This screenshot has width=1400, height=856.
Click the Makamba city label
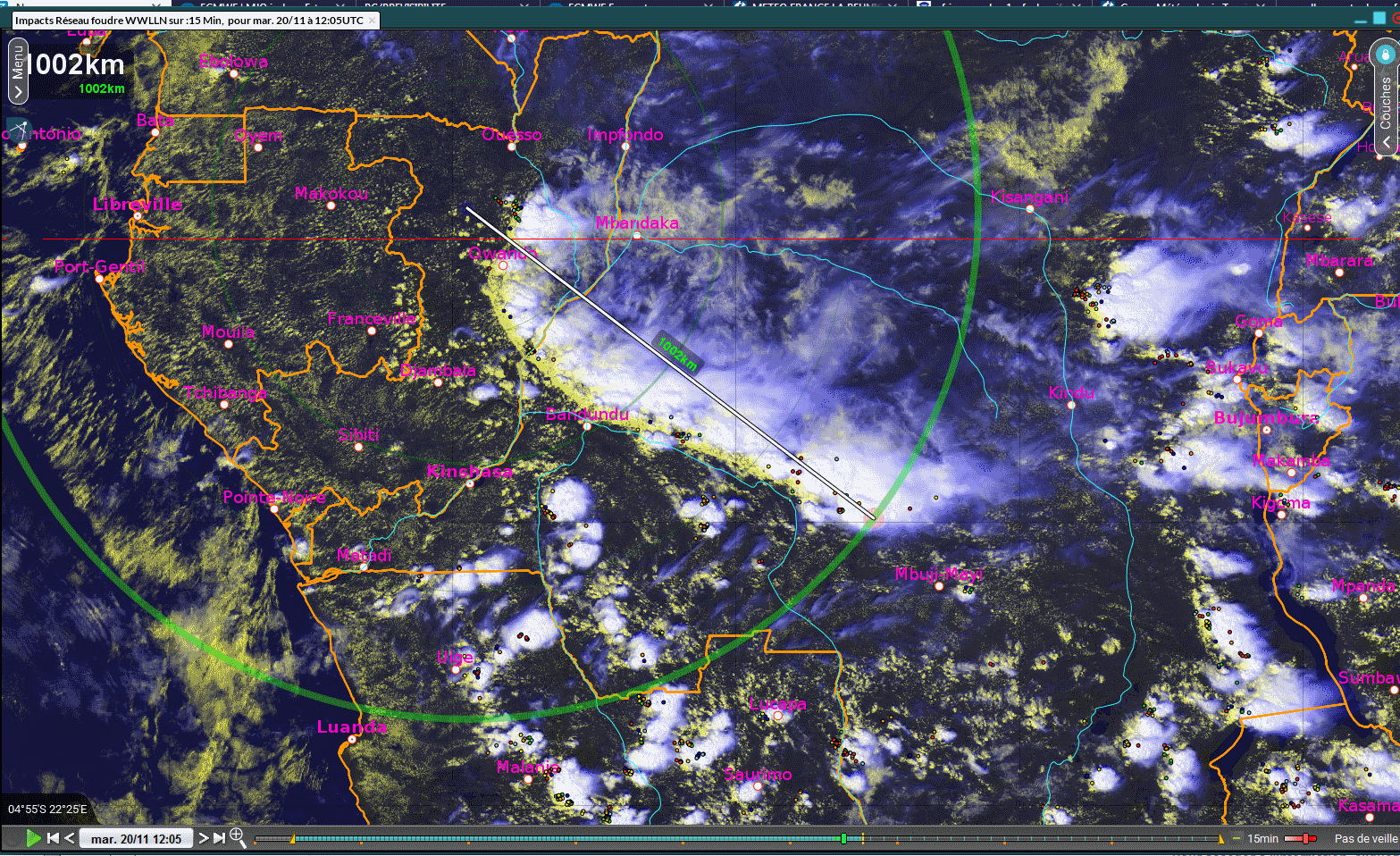1291,460
